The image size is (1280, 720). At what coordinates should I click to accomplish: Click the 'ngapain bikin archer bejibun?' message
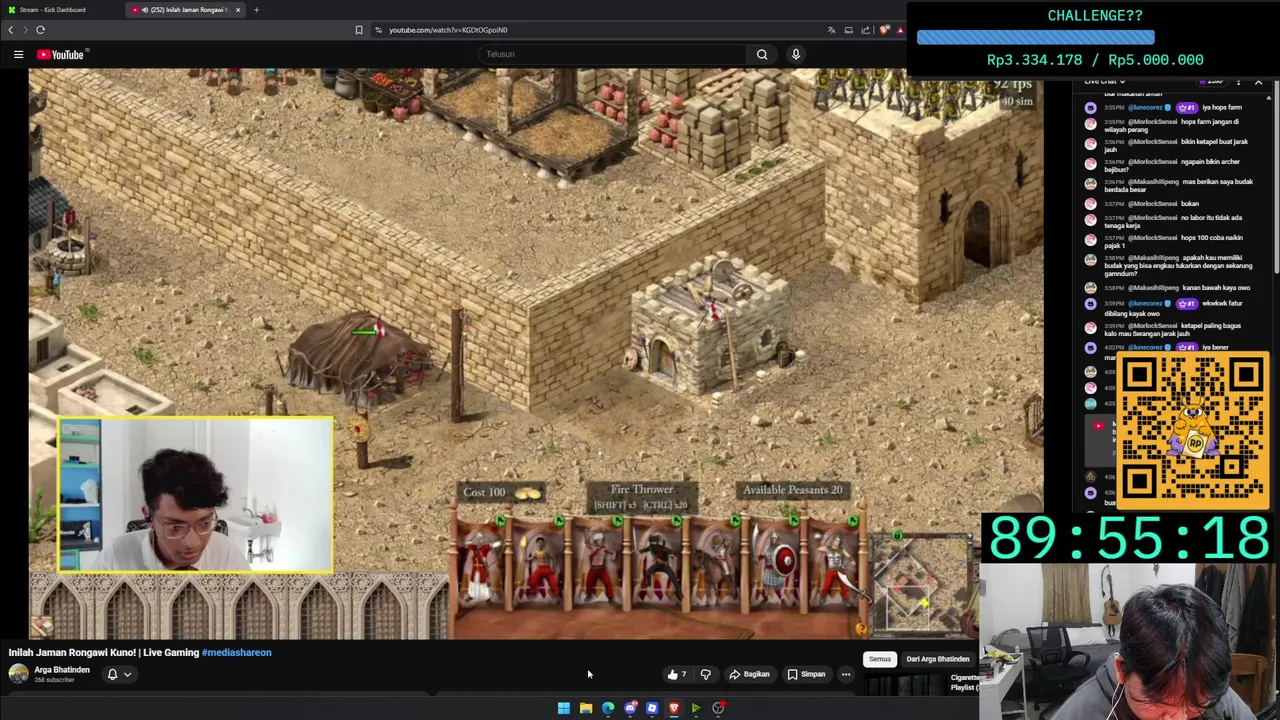(x=1173, y=166)
